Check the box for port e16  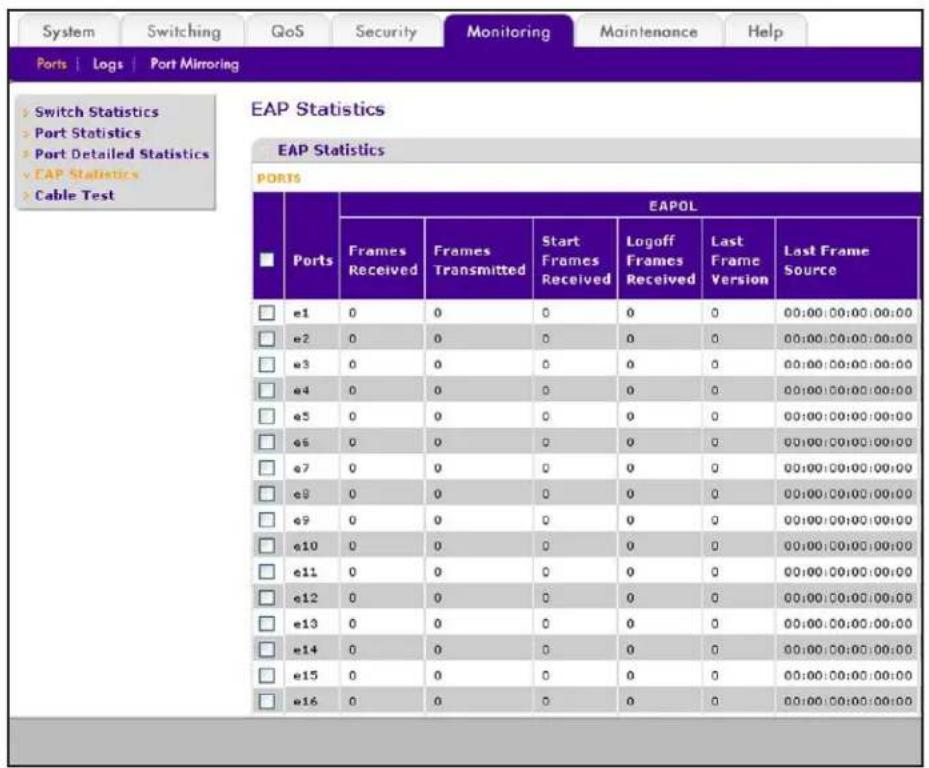point(267,701)
